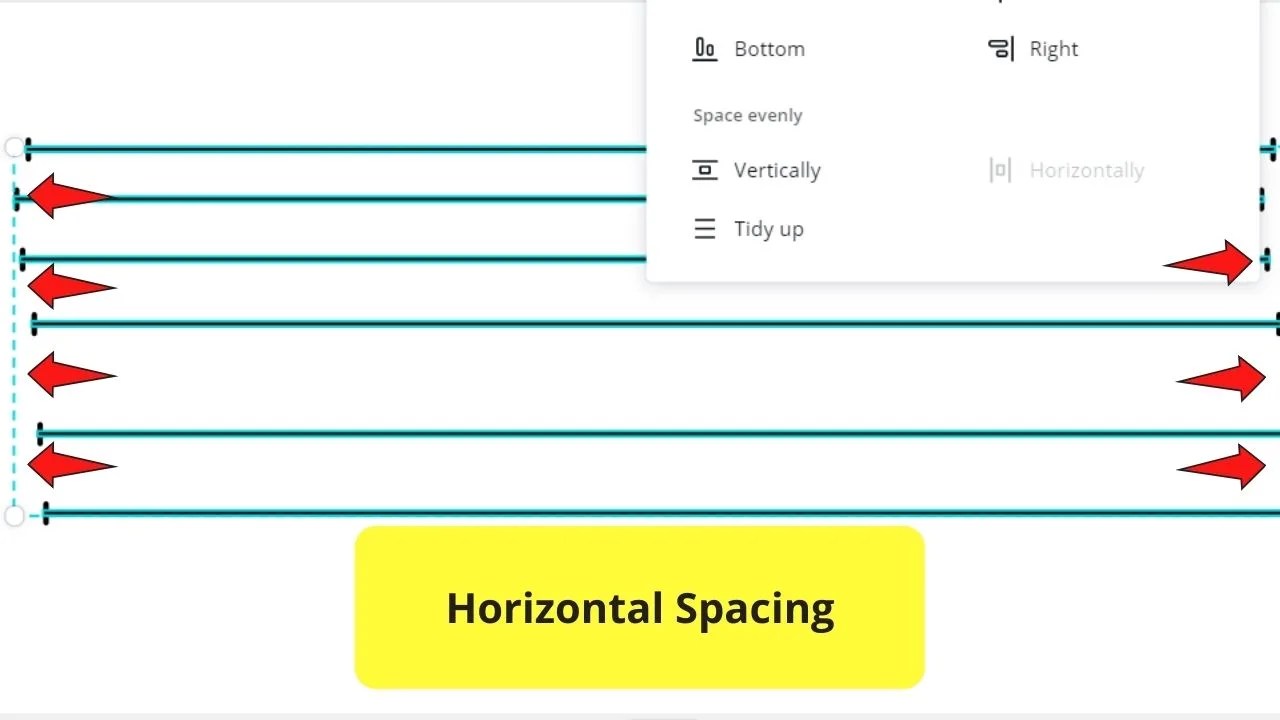Choose Right alignment from the menu

tap(1053, 48)
